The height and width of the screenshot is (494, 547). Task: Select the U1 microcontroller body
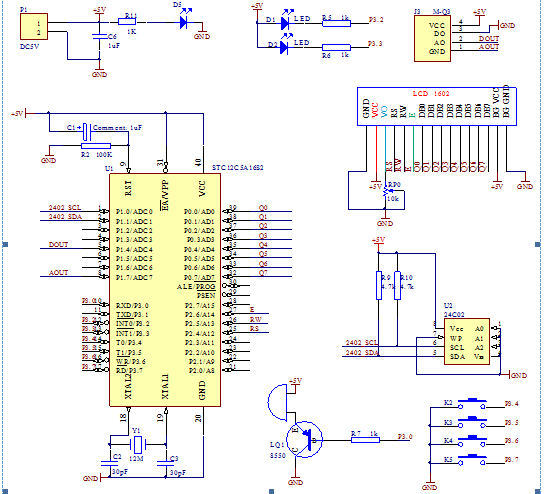pyautogui.click(x=165, y=290)
